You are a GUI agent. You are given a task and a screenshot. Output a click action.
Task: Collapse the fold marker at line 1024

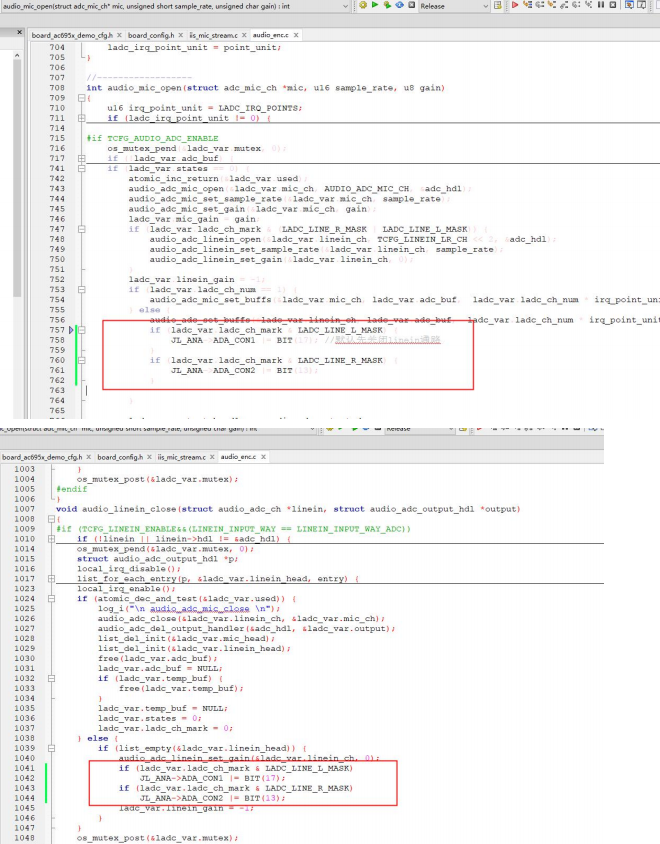pos(51,599)
